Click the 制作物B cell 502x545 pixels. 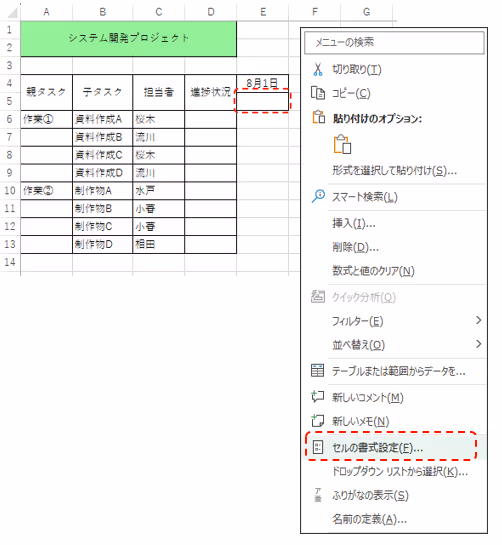(103, 209)
